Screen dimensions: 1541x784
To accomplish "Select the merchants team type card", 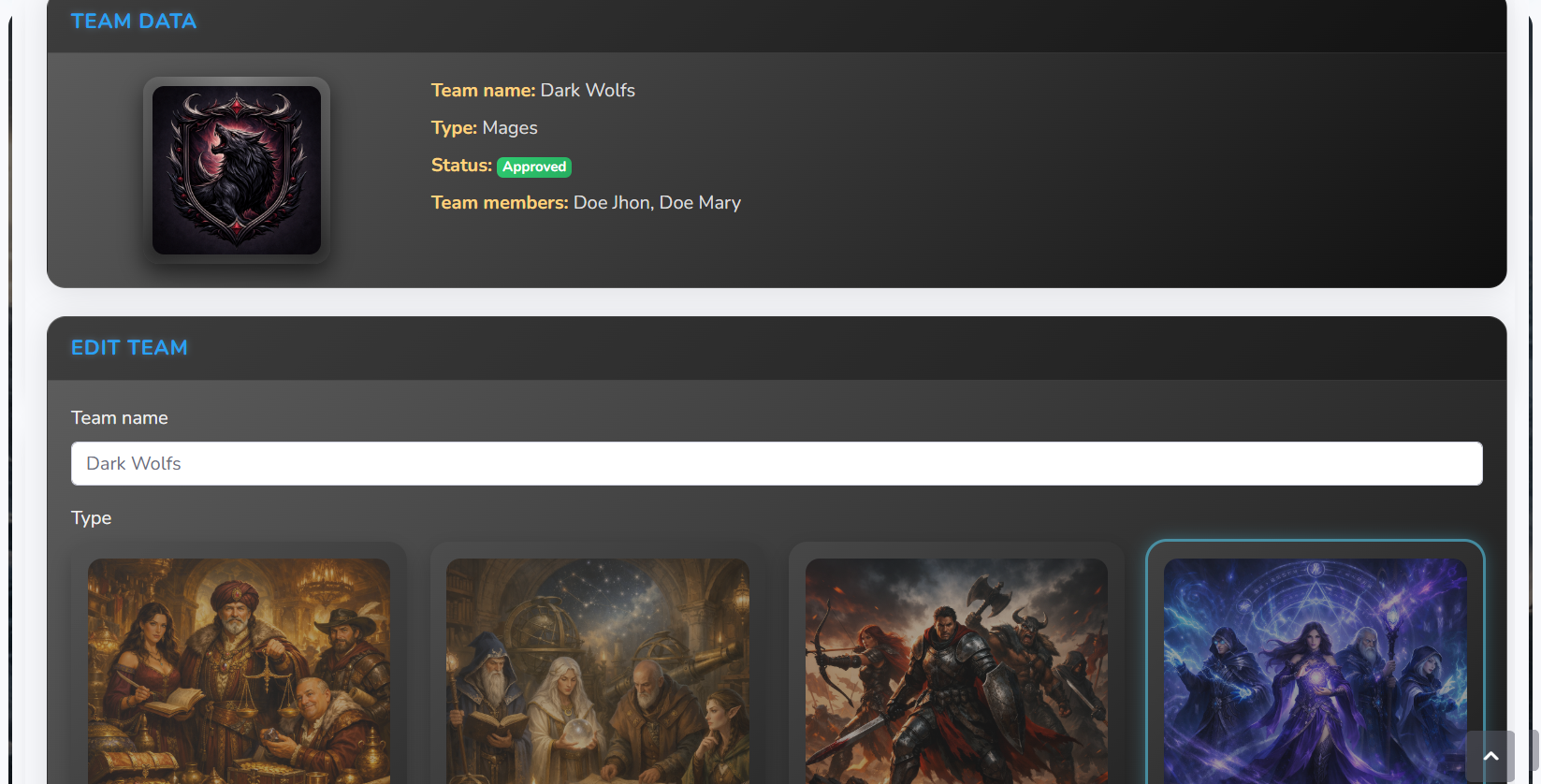I will click(239, 663).
